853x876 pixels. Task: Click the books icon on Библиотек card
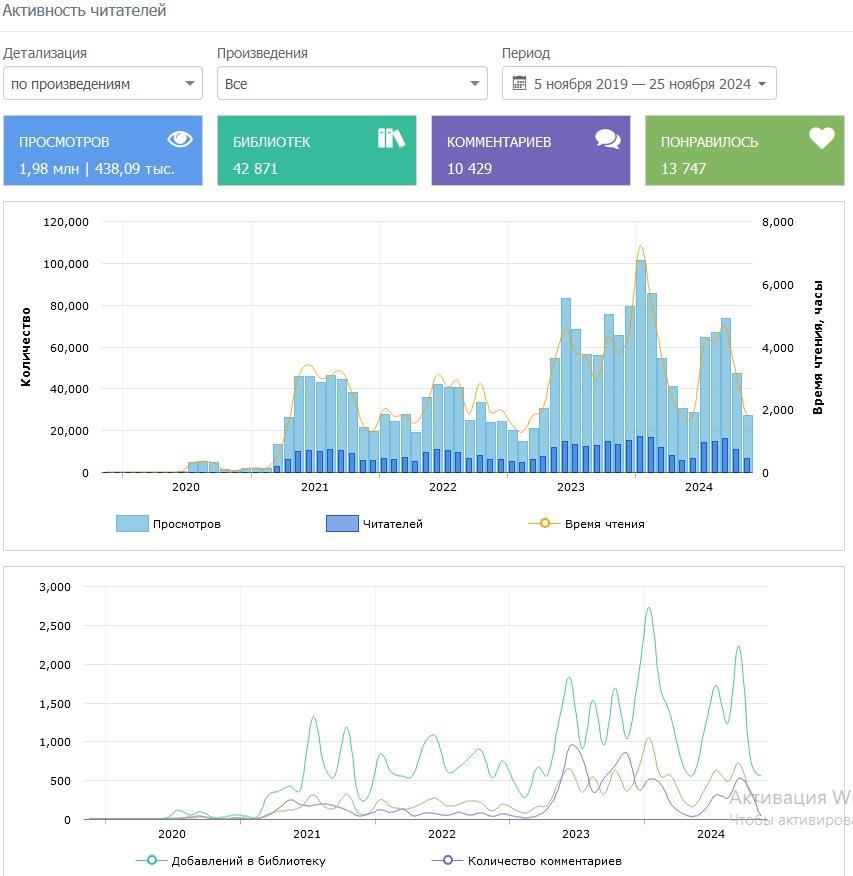[x=391, y=138]
